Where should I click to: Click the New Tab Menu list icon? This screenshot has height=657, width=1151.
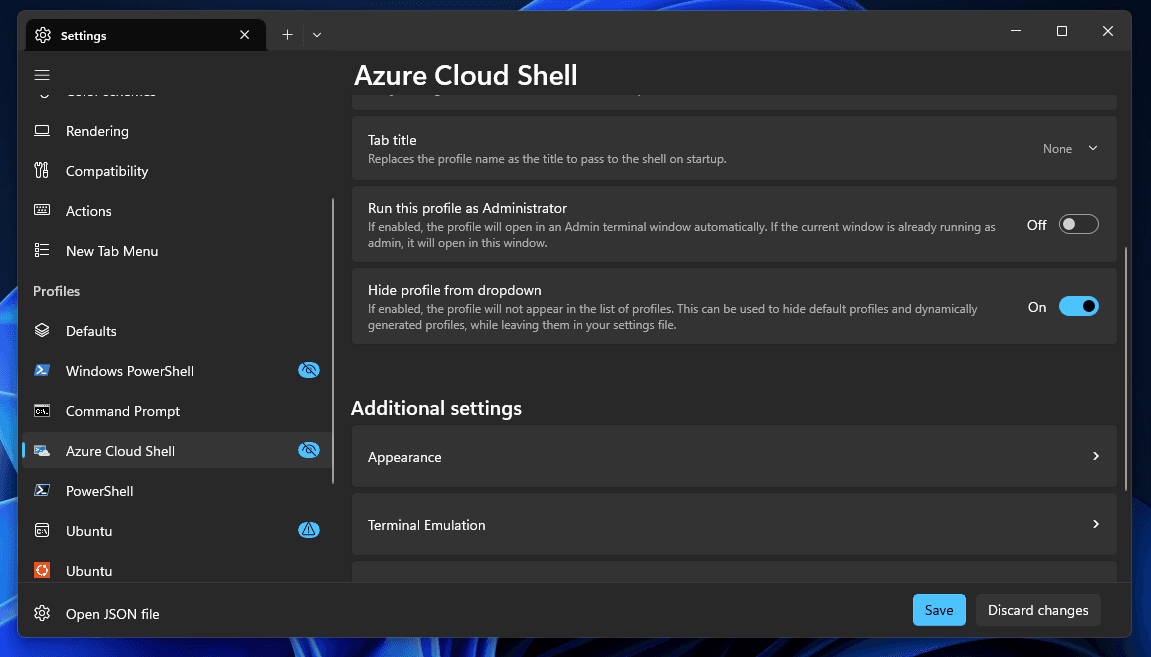(42, 250)
